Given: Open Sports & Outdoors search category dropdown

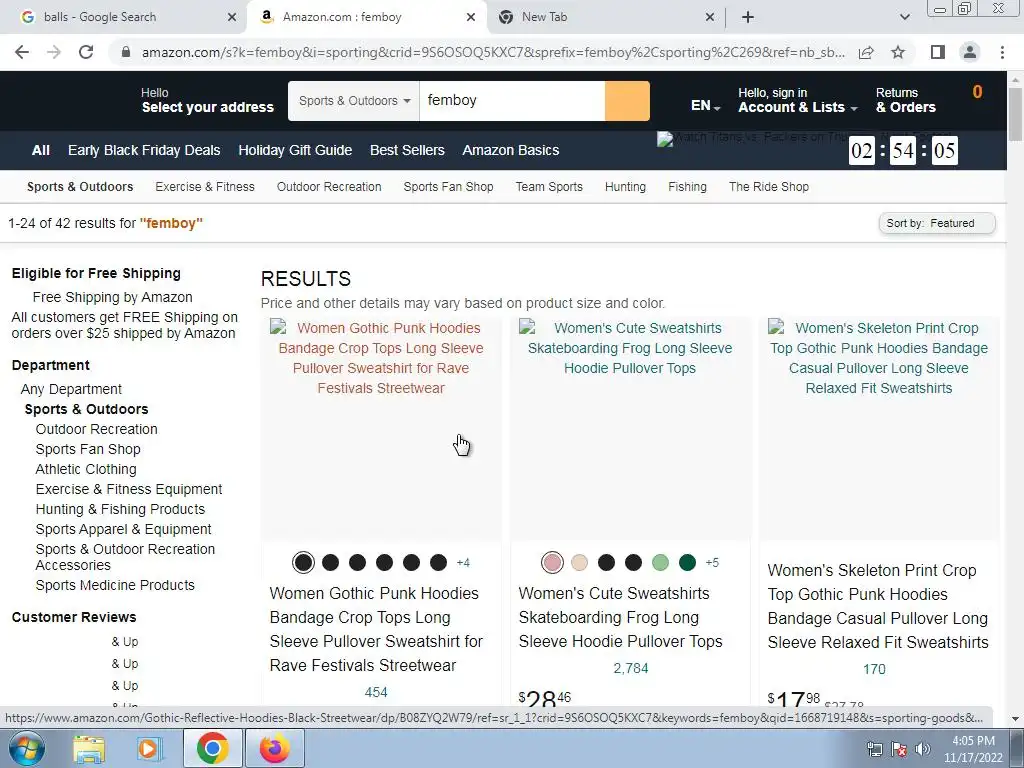Looking at the screenshot, I should click(354, 101).
